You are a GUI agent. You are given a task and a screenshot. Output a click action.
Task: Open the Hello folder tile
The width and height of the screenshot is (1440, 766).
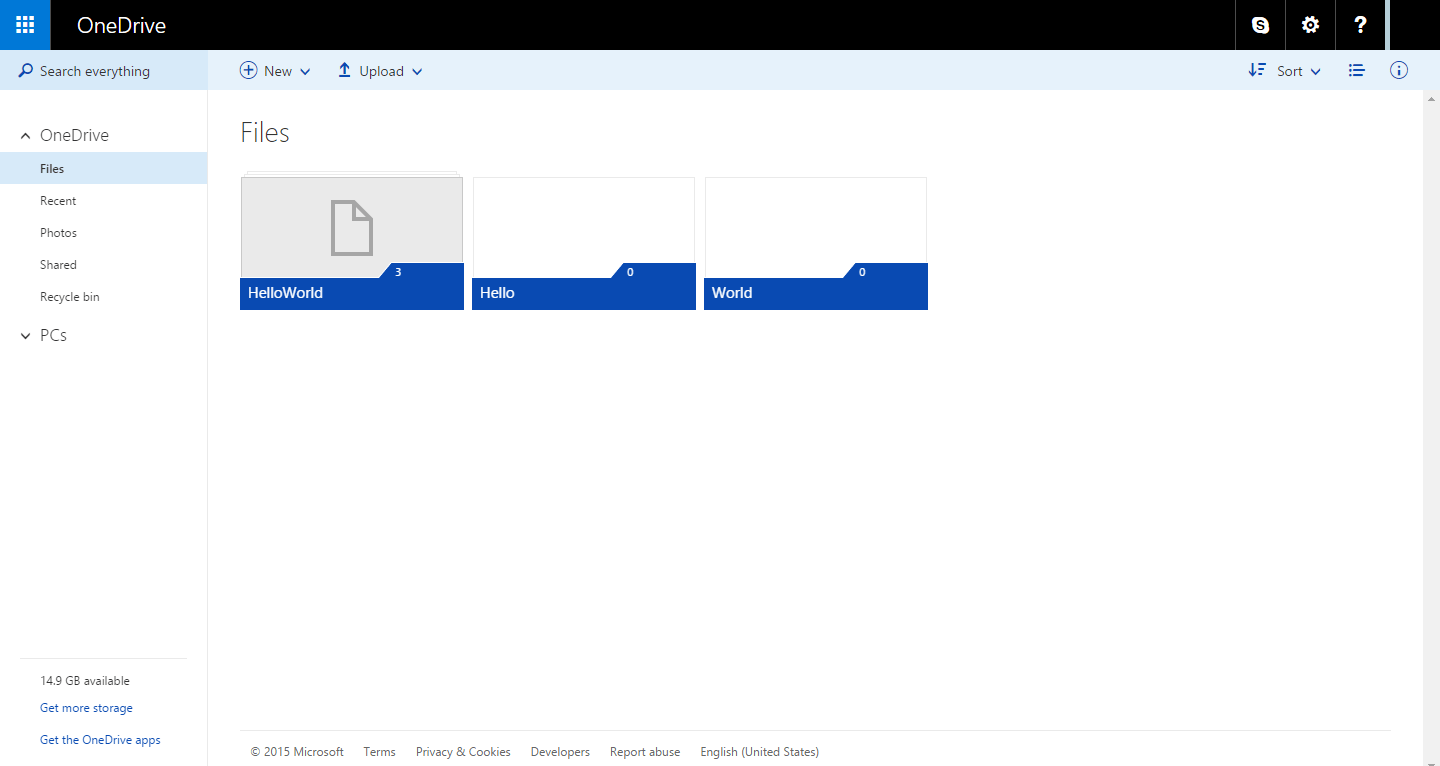pyautogui.click(x=584, y=243)
